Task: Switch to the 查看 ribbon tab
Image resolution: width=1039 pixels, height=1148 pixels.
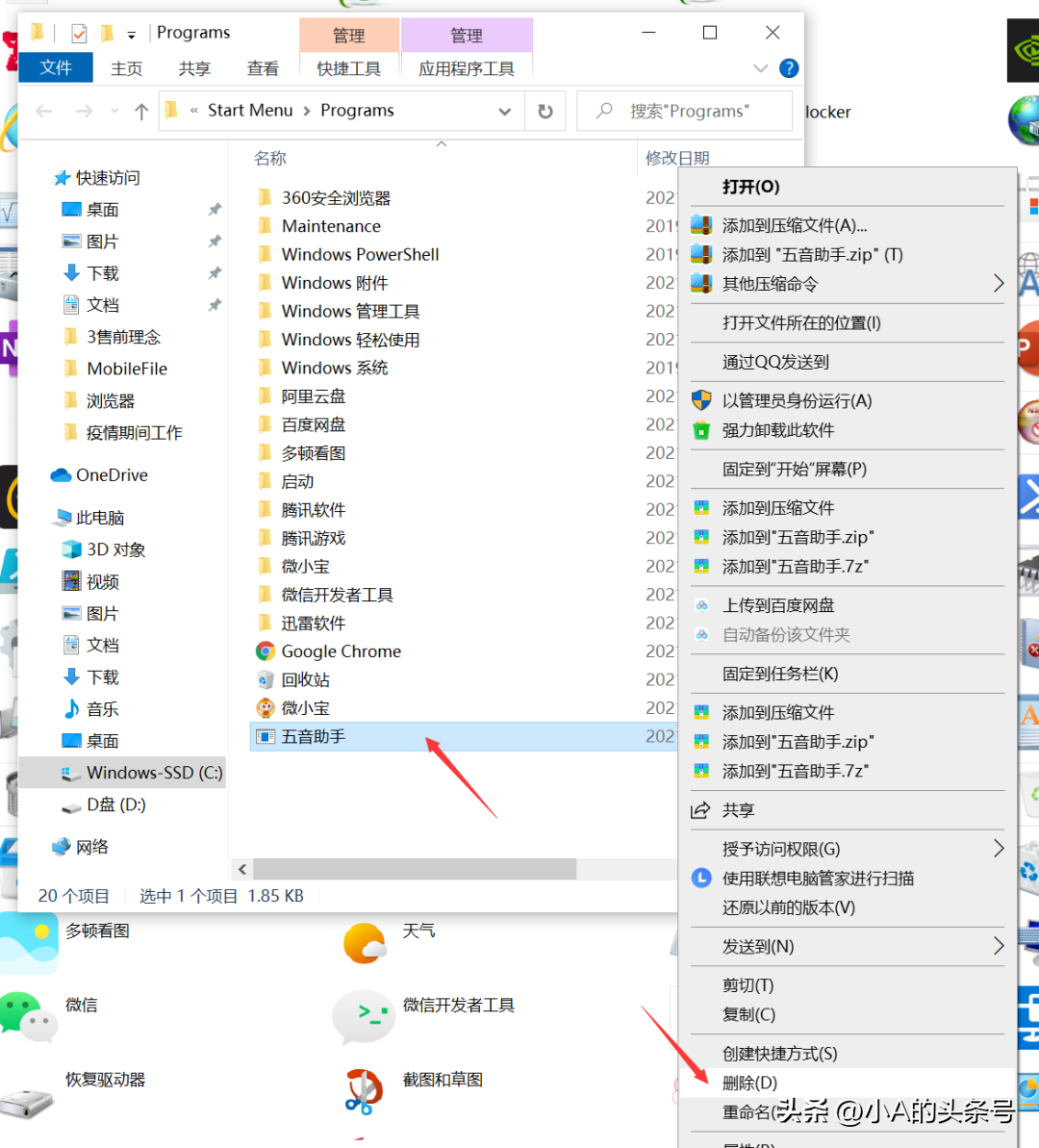Action: [263, 69]
